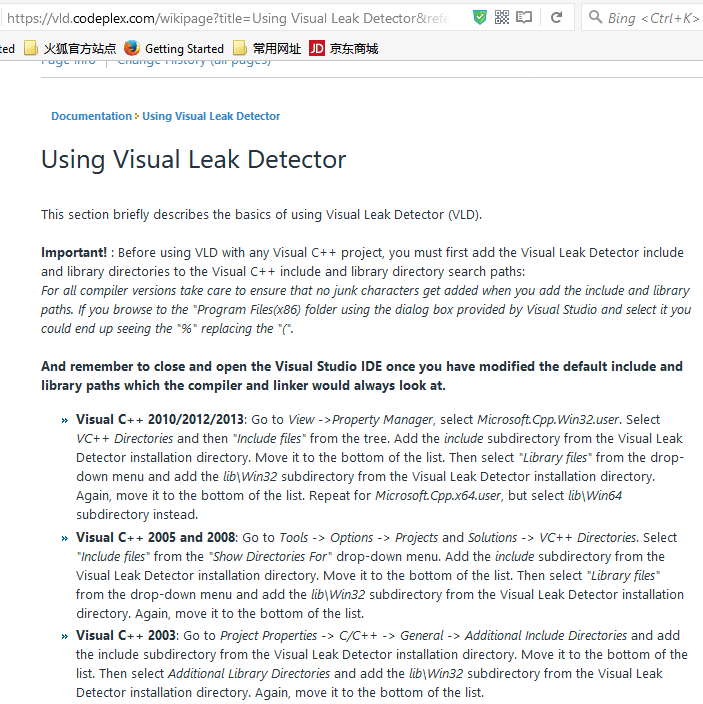
Task: Click the 'Important!' bold text
Action: 74,252
